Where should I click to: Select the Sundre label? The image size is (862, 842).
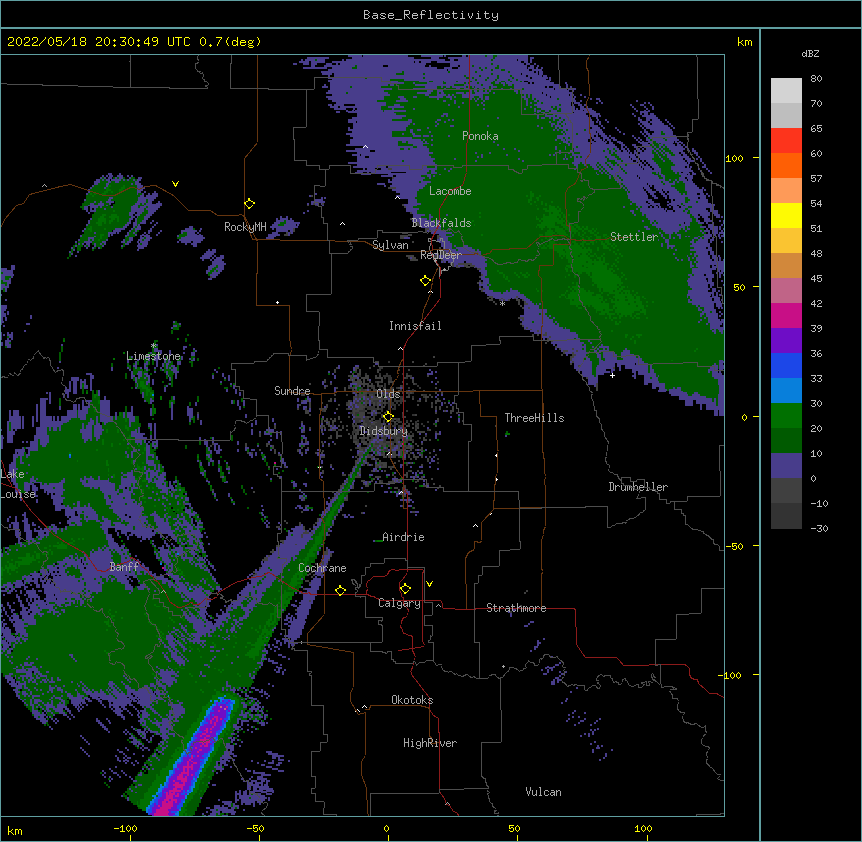pyautogui.click(x=292, y=391)
